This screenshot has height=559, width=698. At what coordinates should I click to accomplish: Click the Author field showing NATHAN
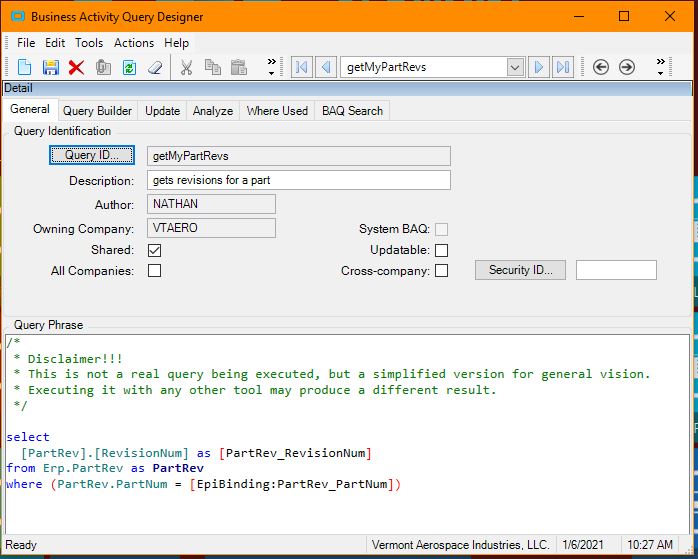(211, 204)
